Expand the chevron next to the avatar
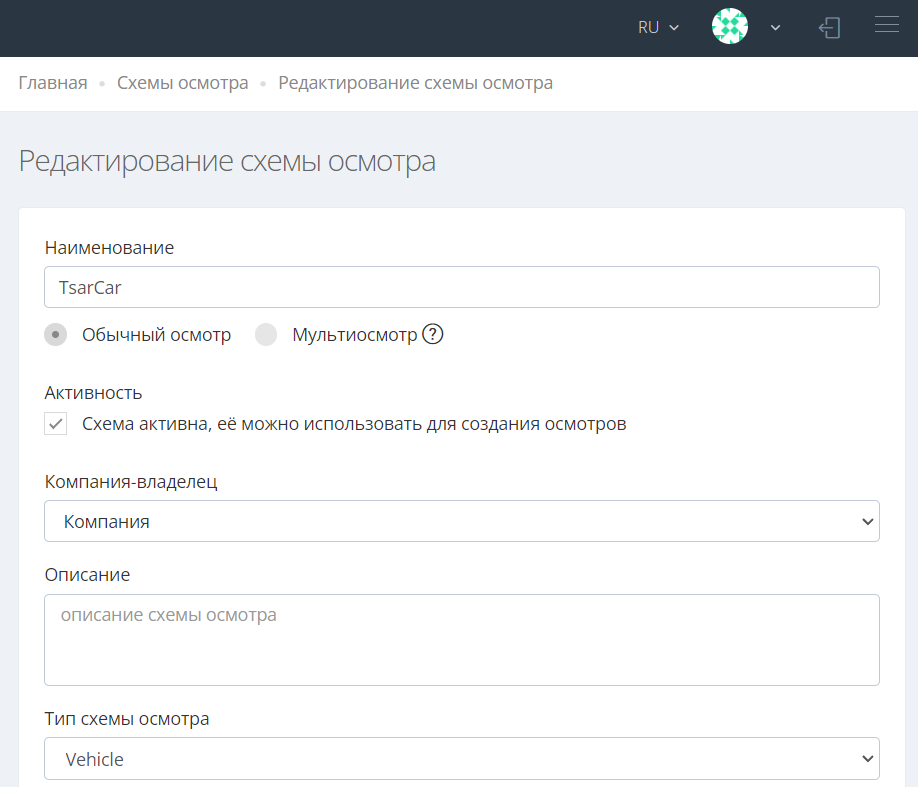Screen dimensions: 918x787 pyautogui.click(x=775, y=28)
